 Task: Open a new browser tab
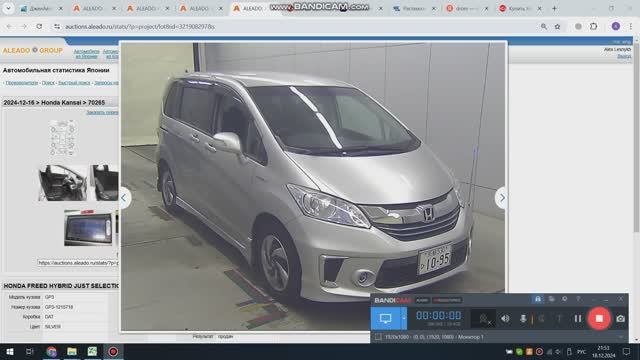(554, 8)
